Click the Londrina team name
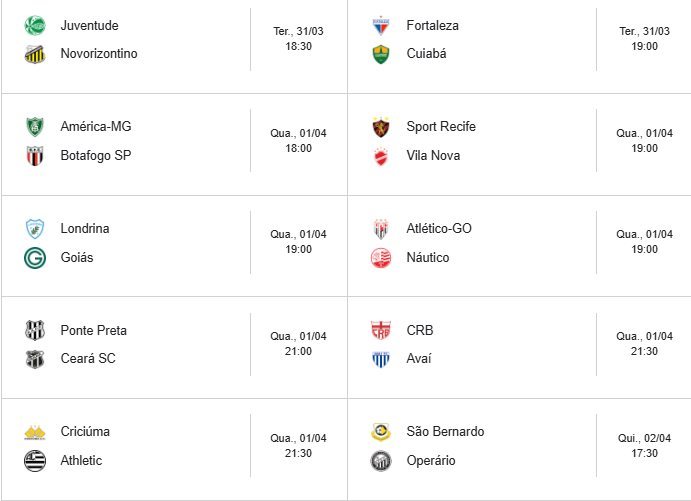The height and width of the screenshot is (501, 691). pyautogui.click(x=85, y=229)
